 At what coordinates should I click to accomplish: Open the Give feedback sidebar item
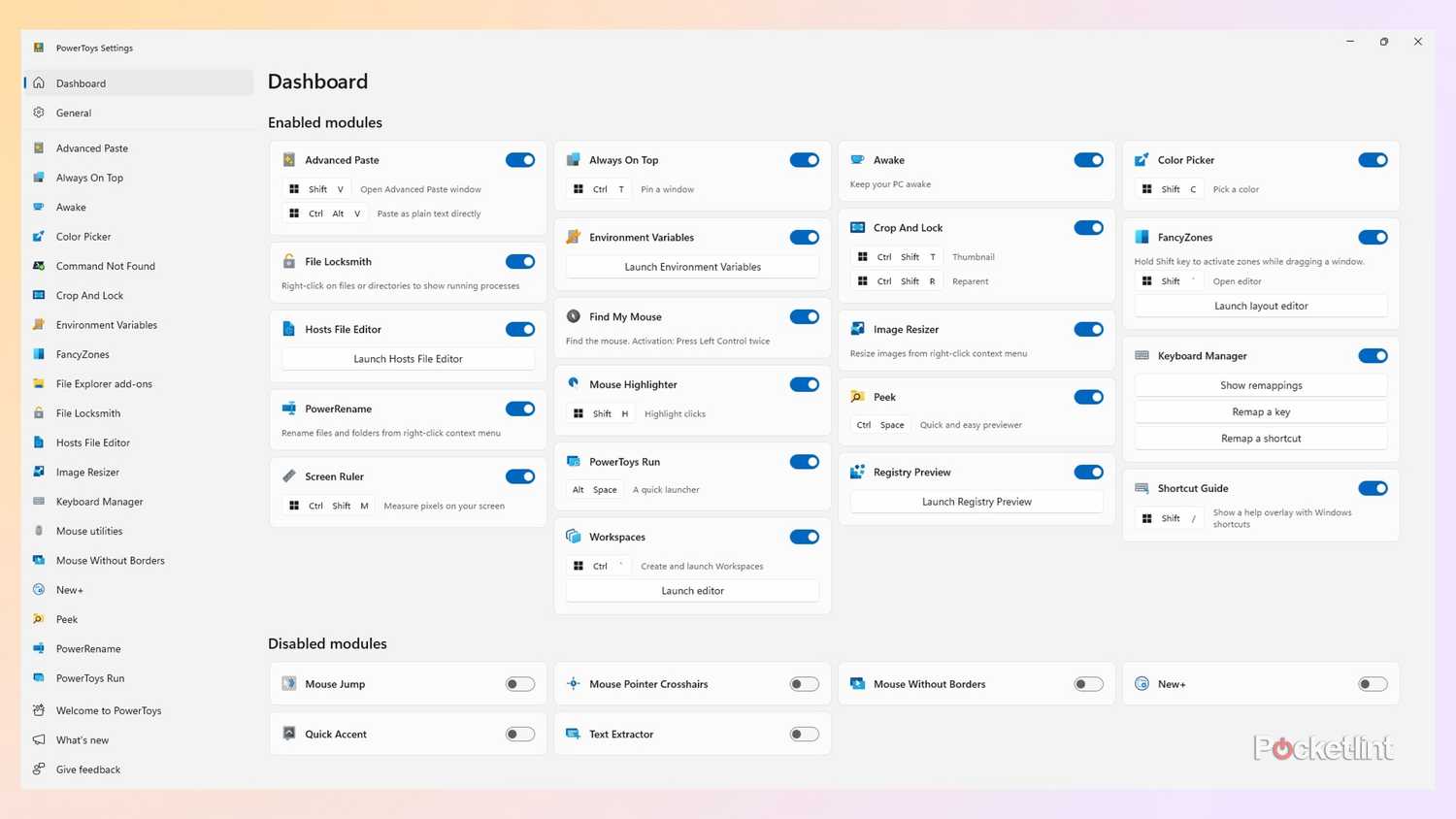coord(87,769)
